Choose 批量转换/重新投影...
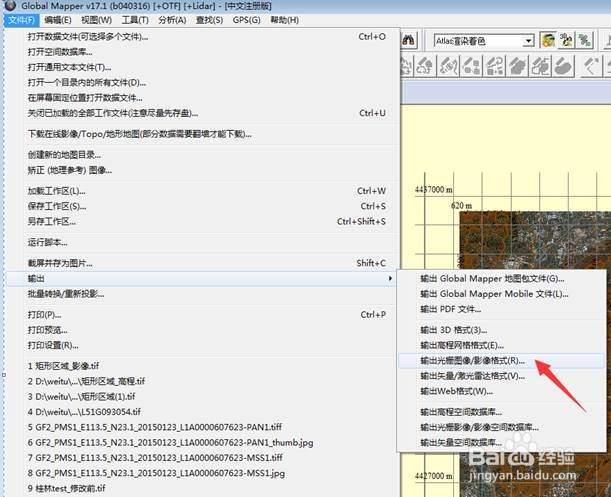The width and height of the screenshot is (611, 497). (x=203, y=294)
